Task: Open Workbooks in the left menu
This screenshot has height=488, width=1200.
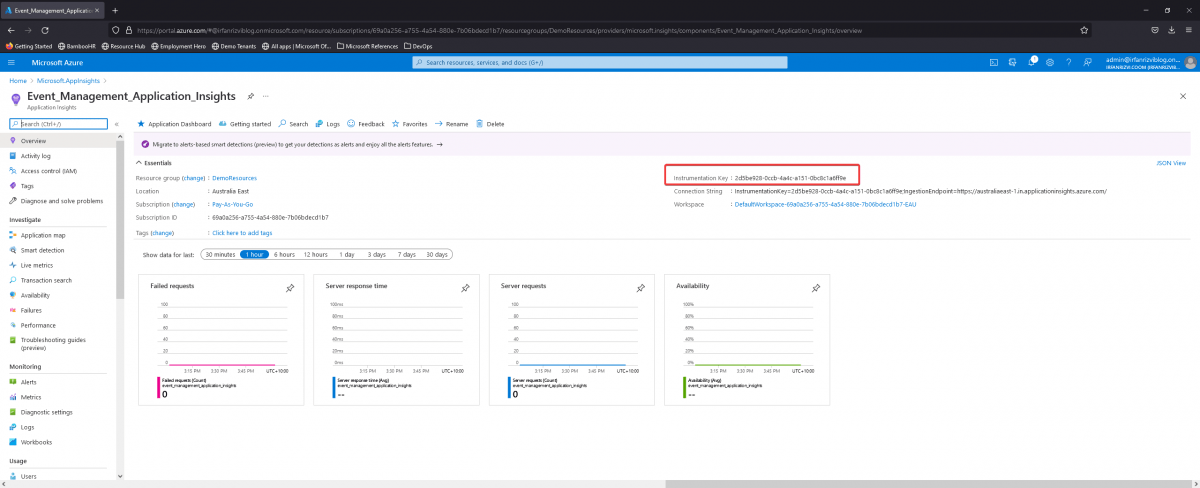Action: pyautogui.click(x=60, y=442)
